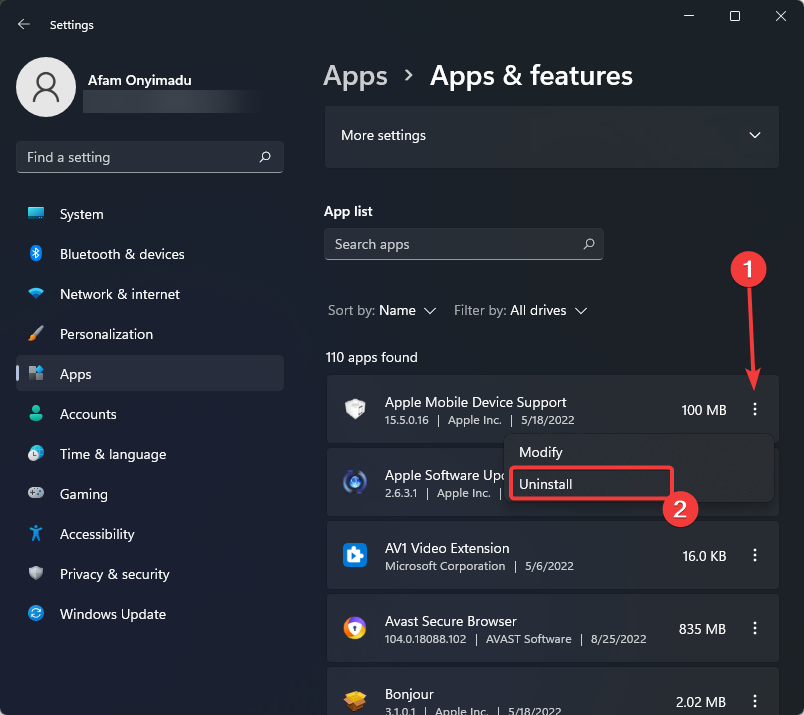Expand the More settings section

[x=552, y=136]
